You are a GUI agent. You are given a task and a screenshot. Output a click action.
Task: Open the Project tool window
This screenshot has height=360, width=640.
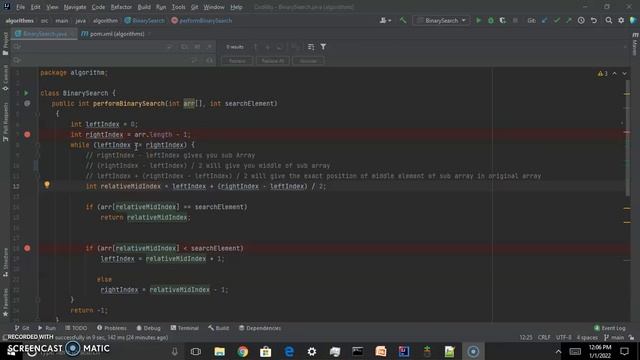point(5,44)
